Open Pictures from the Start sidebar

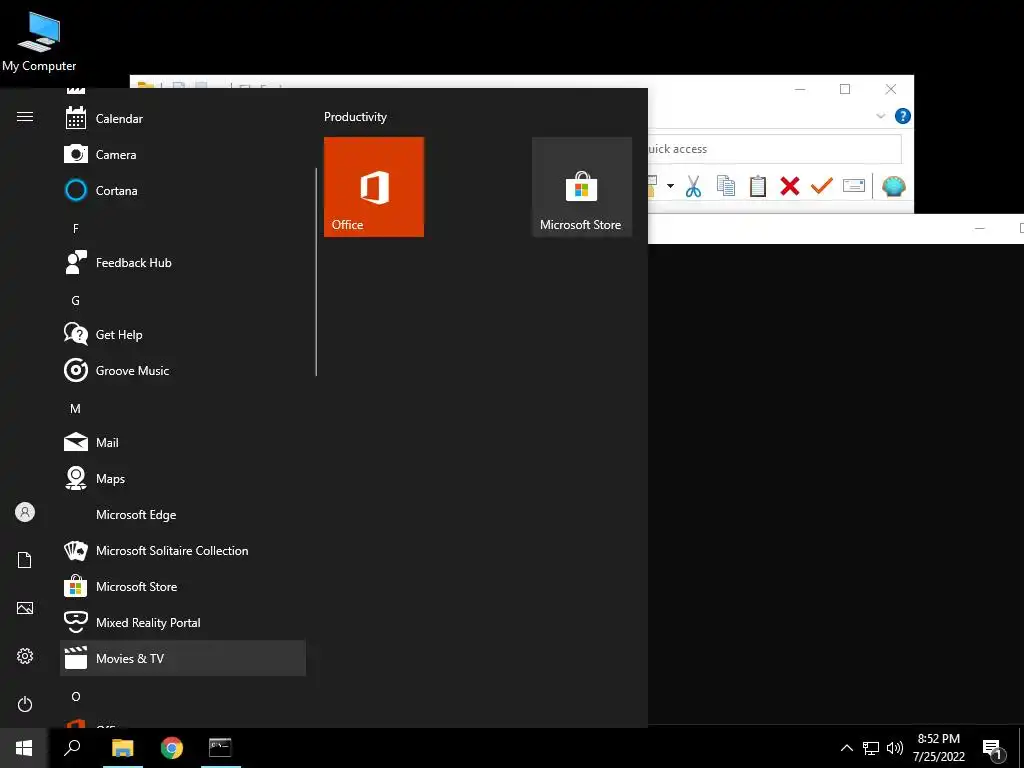tap(25, 608)
